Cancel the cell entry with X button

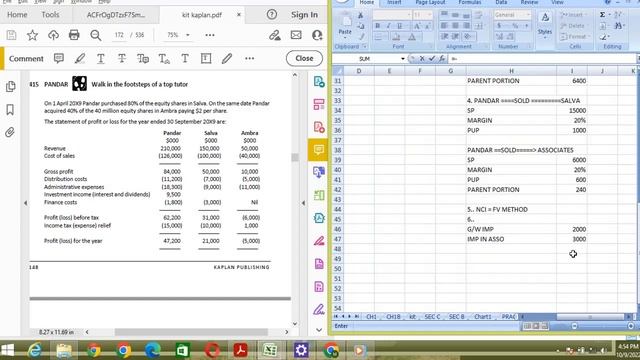(x=422, y=59)
